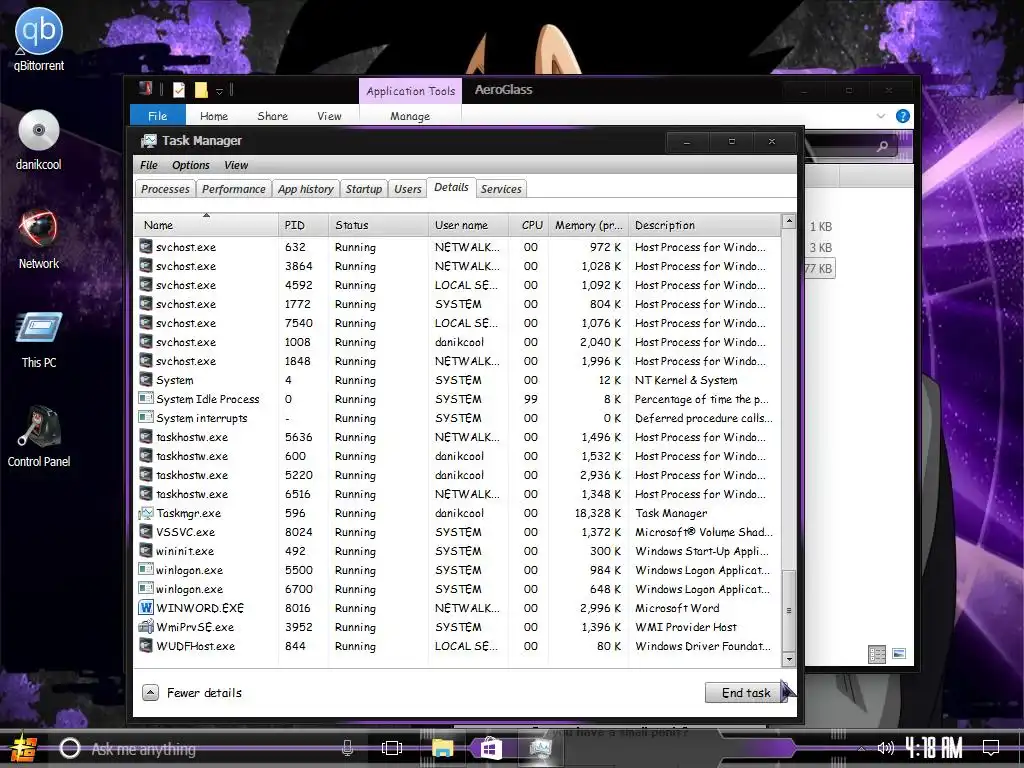The height and width of the screenshot is (768, 1024).
Task: Sort by the CPU column header
Action: click(x=529, y=225)
